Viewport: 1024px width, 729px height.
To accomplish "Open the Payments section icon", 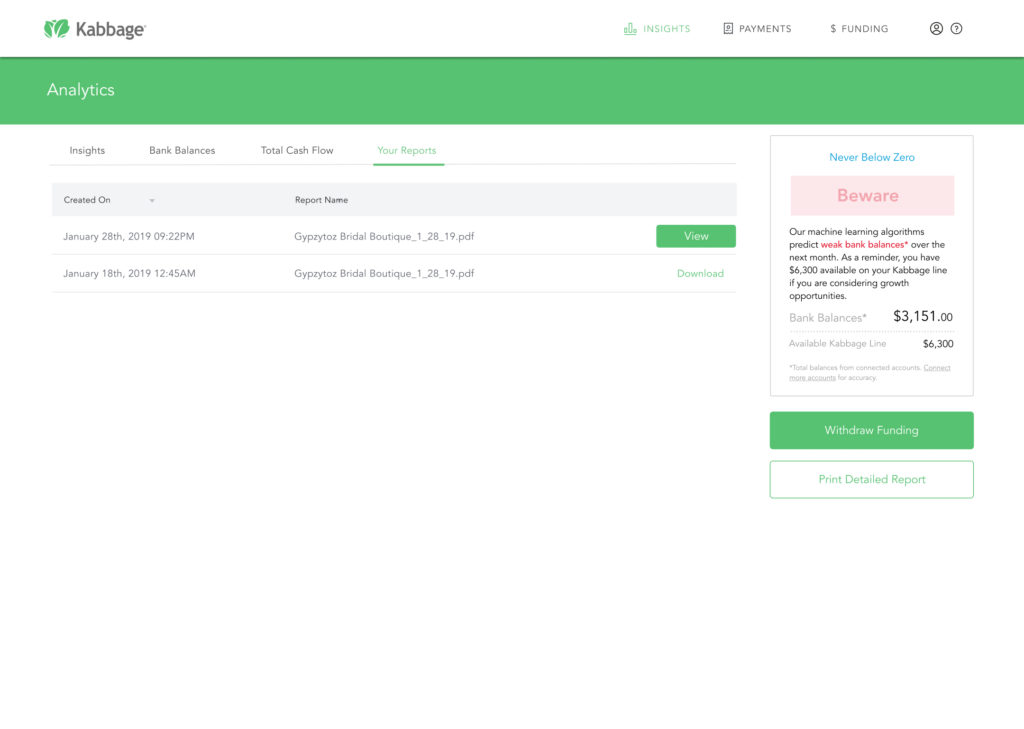I will tap(728, 29).
